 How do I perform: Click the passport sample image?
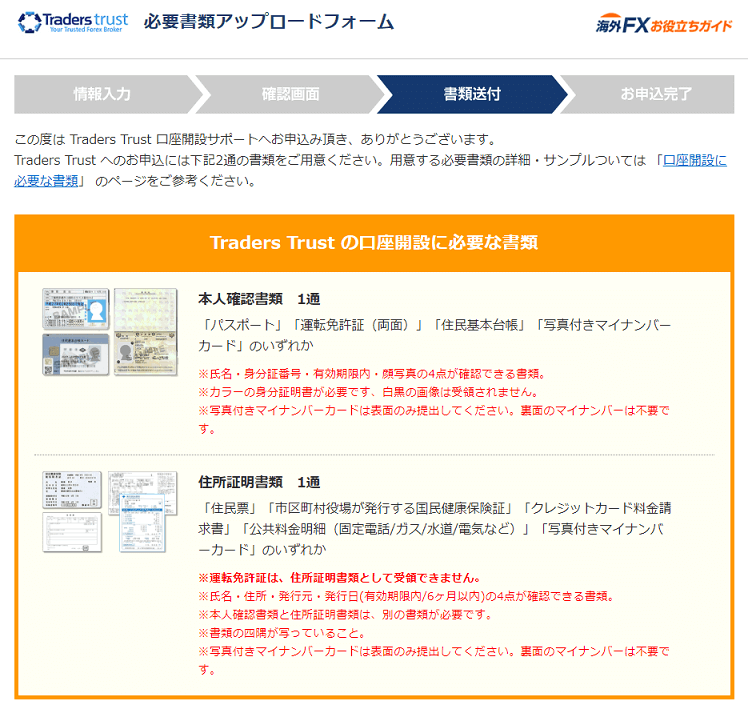145,332
